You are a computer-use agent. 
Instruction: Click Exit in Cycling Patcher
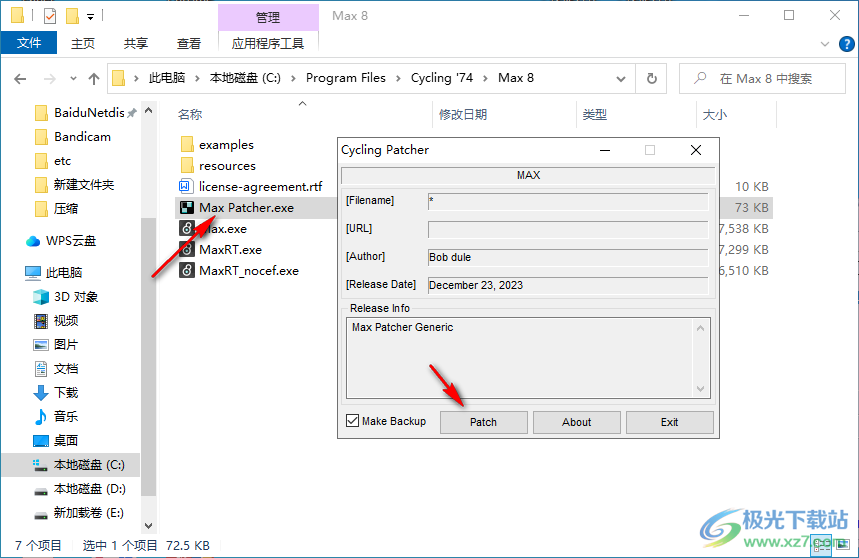[669, 422]
